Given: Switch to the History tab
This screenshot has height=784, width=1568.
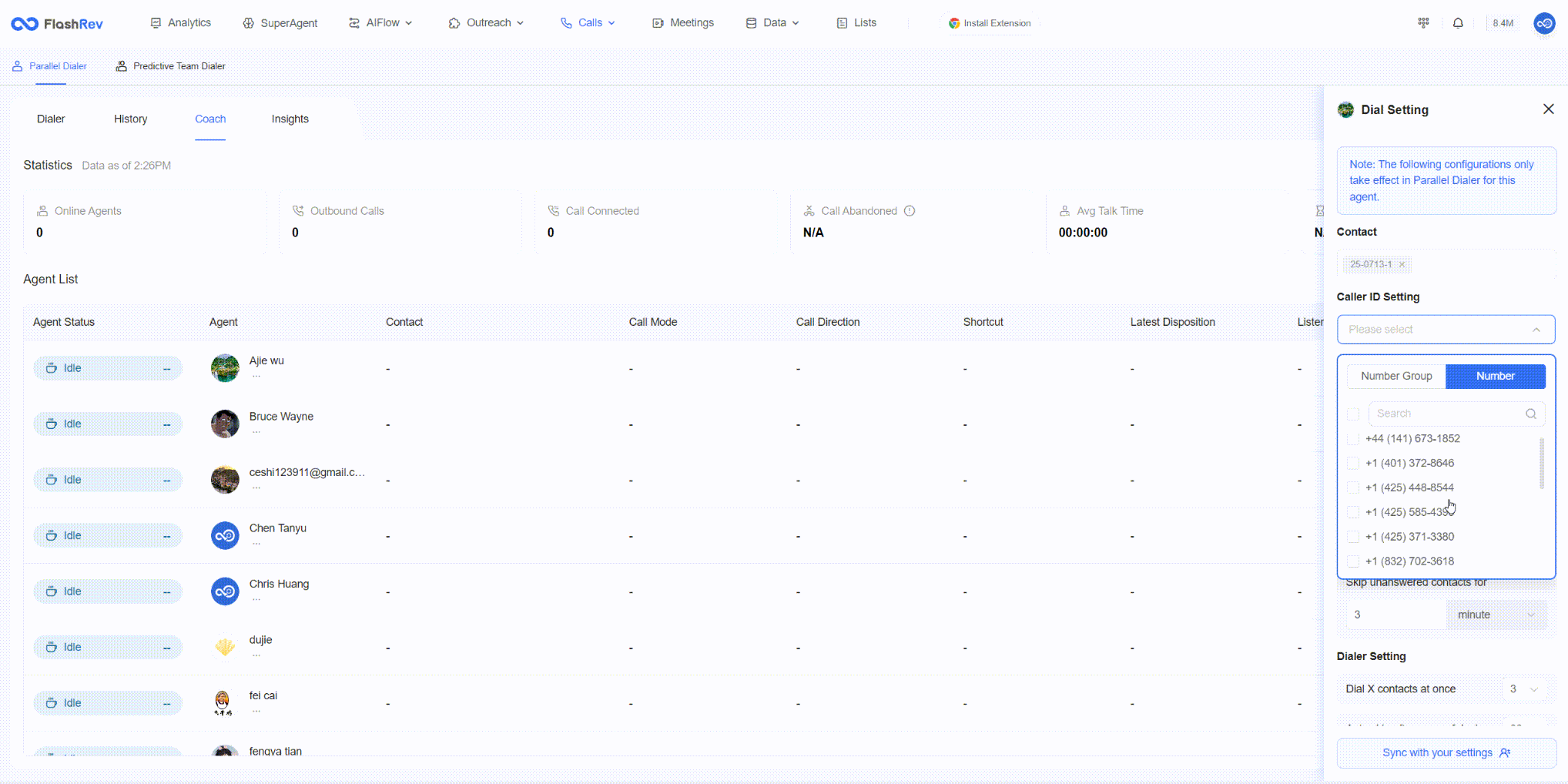Looking at the screenshot, I should pos(131,119).
